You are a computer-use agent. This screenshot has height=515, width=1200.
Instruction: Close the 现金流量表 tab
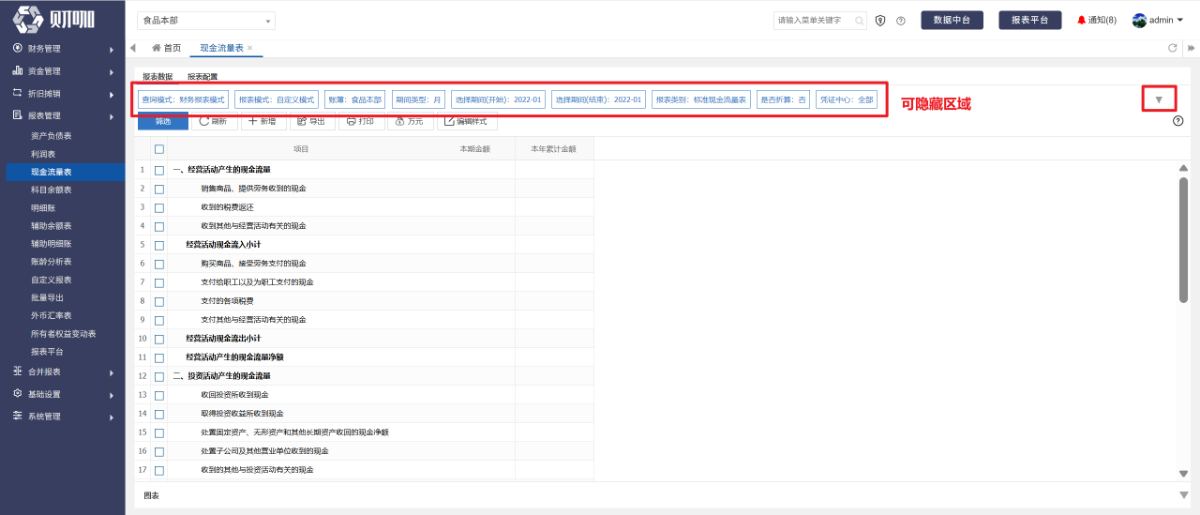250,48
